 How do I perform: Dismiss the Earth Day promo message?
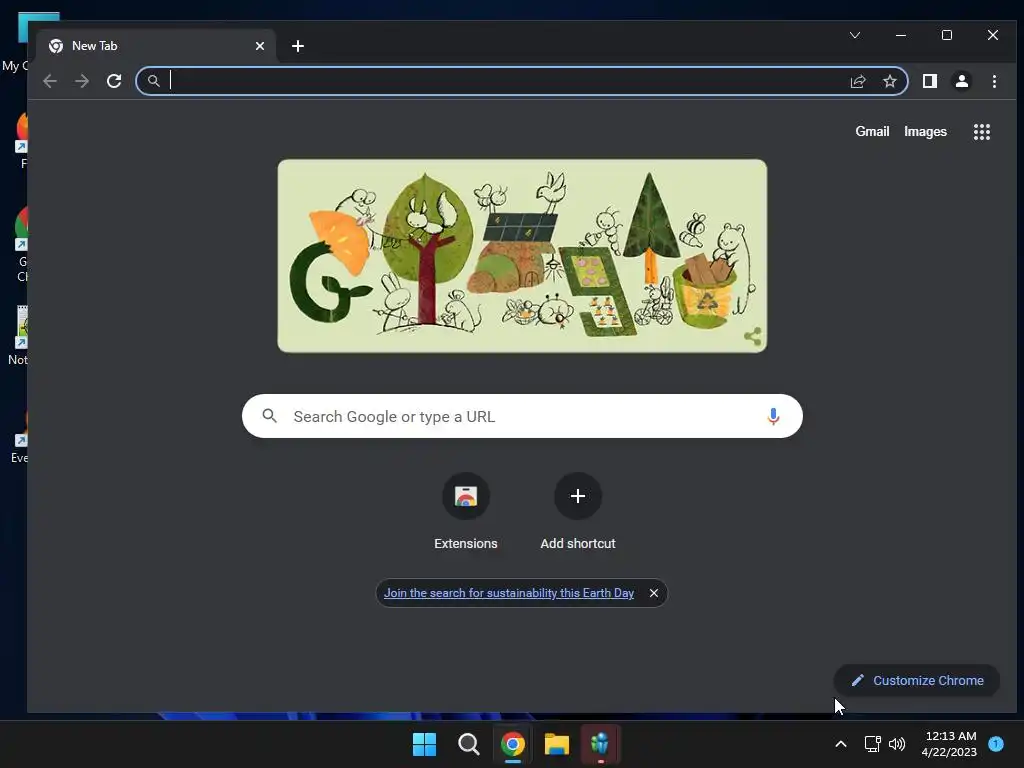(x=654, y=593)
